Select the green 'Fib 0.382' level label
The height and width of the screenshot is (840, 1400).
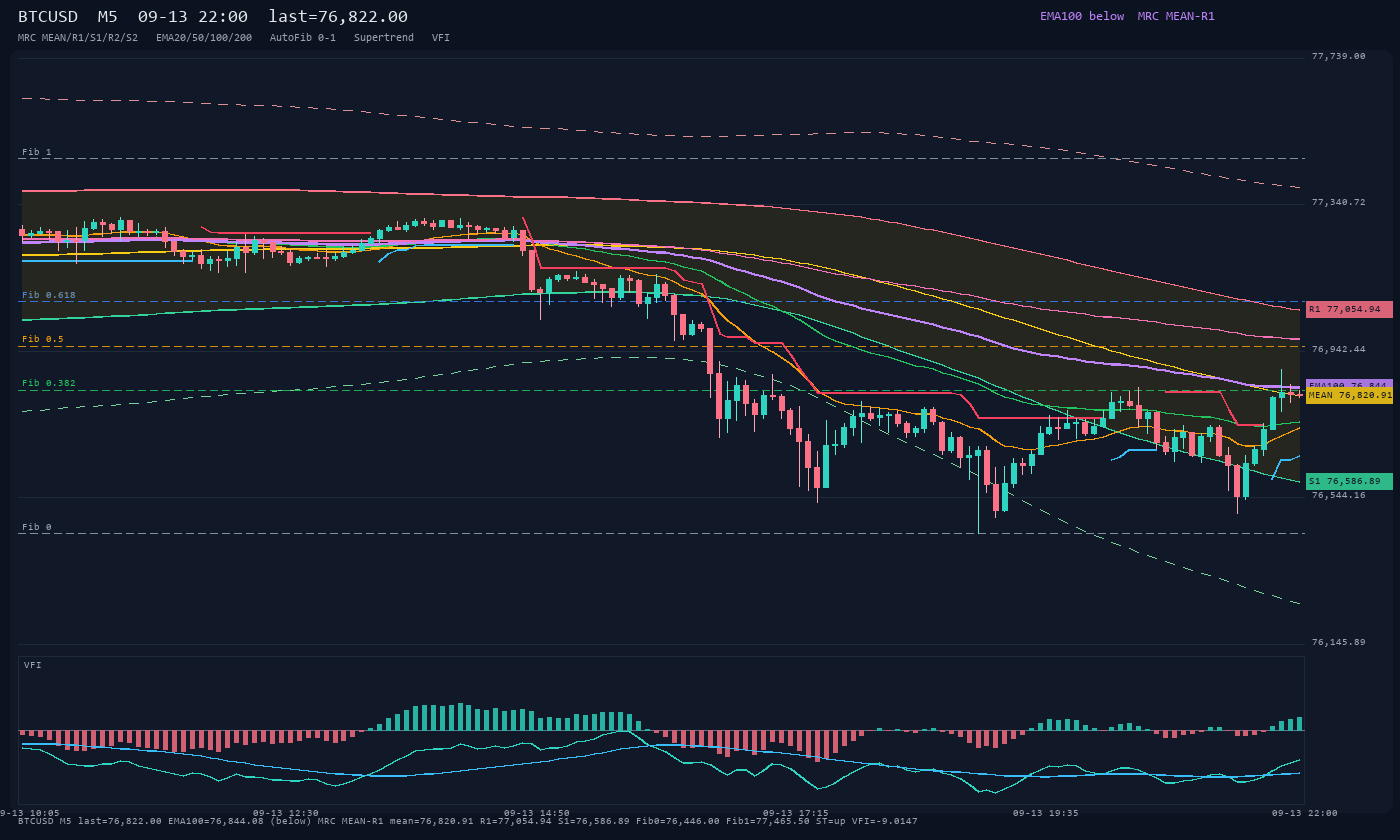pos(49,383)
